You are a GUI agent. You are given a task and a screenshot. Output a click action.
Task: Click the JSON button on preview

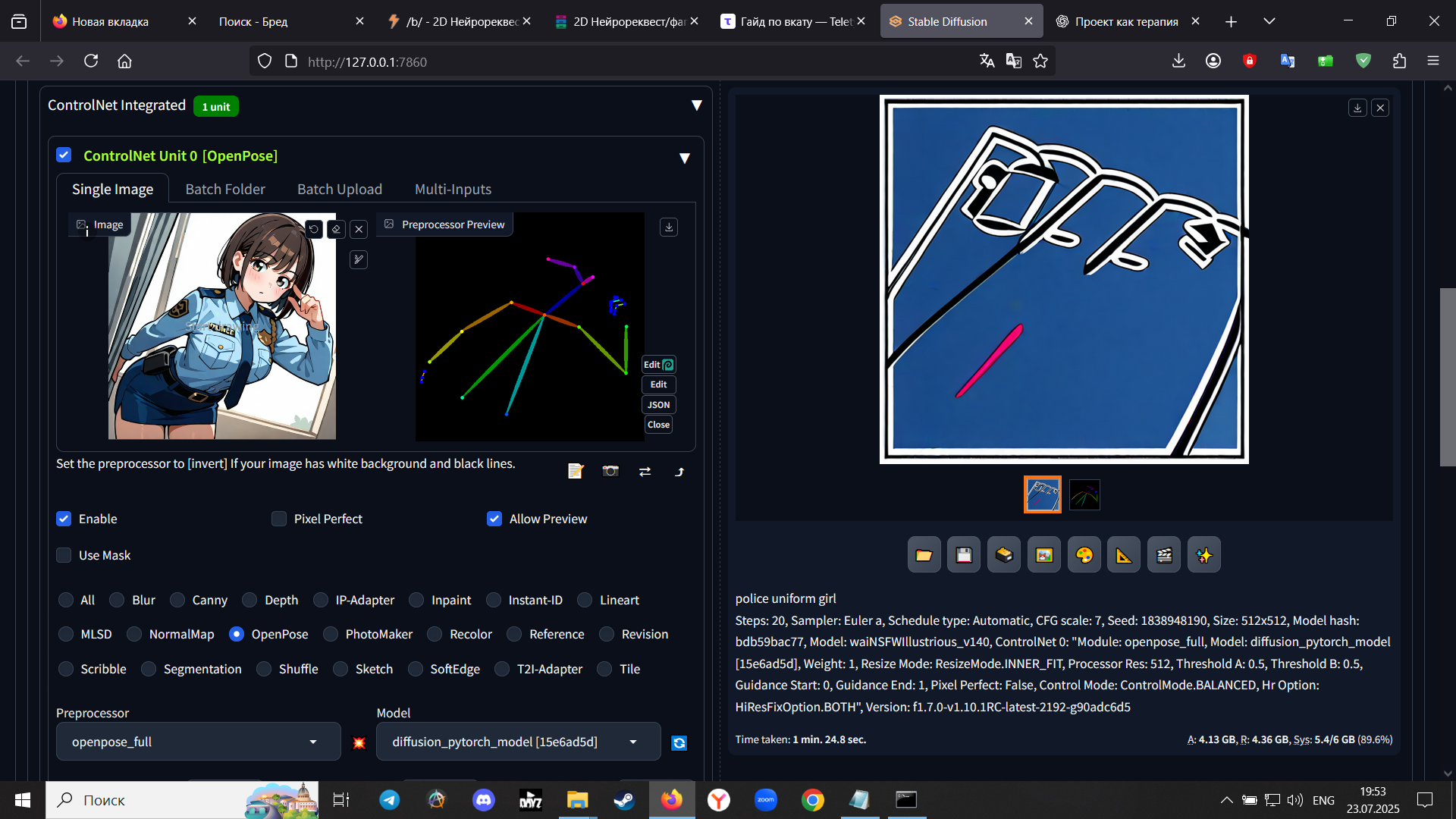tap(658, 405)
